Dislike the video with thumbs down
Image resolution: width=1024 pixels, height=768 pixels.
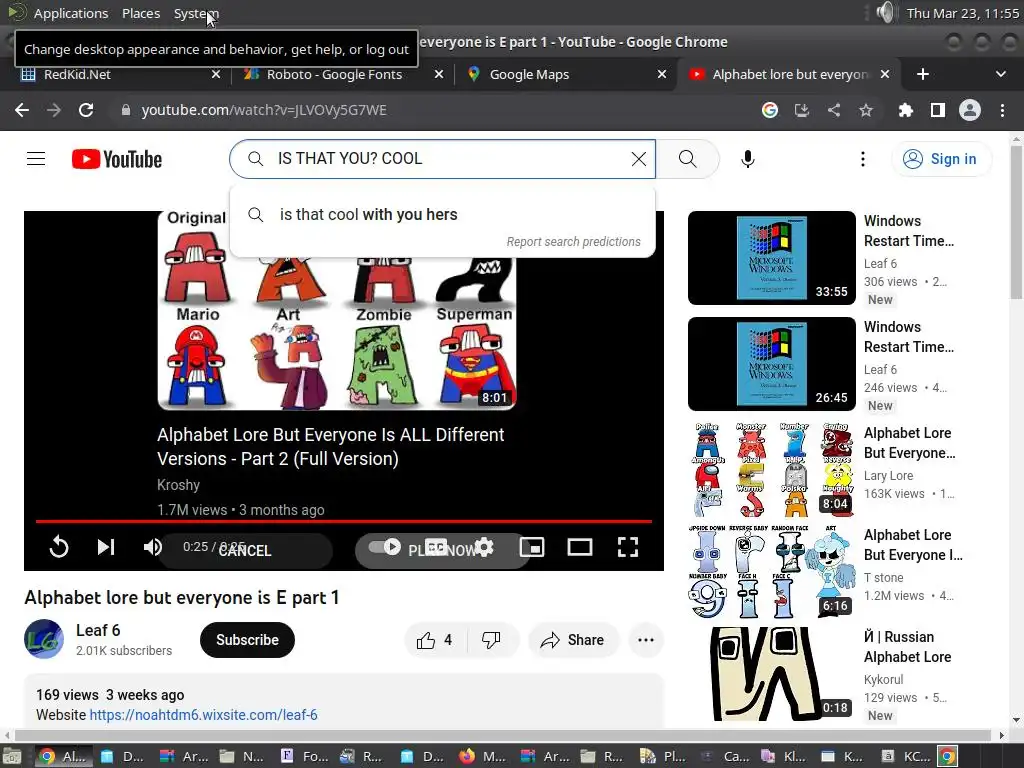pyautogui.click(x=491, y=640)
